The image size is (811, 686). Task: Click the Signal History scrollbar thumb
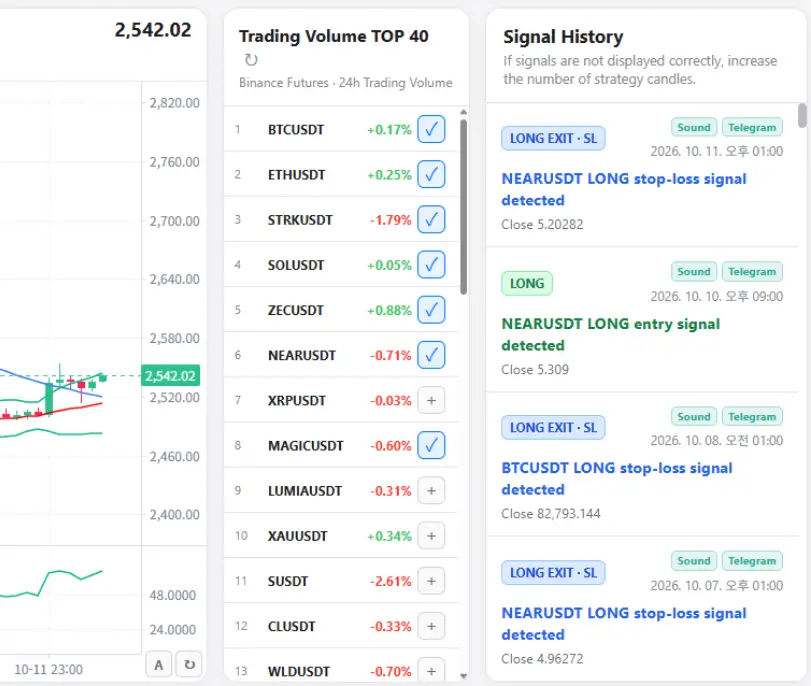[x=802, y=115]
